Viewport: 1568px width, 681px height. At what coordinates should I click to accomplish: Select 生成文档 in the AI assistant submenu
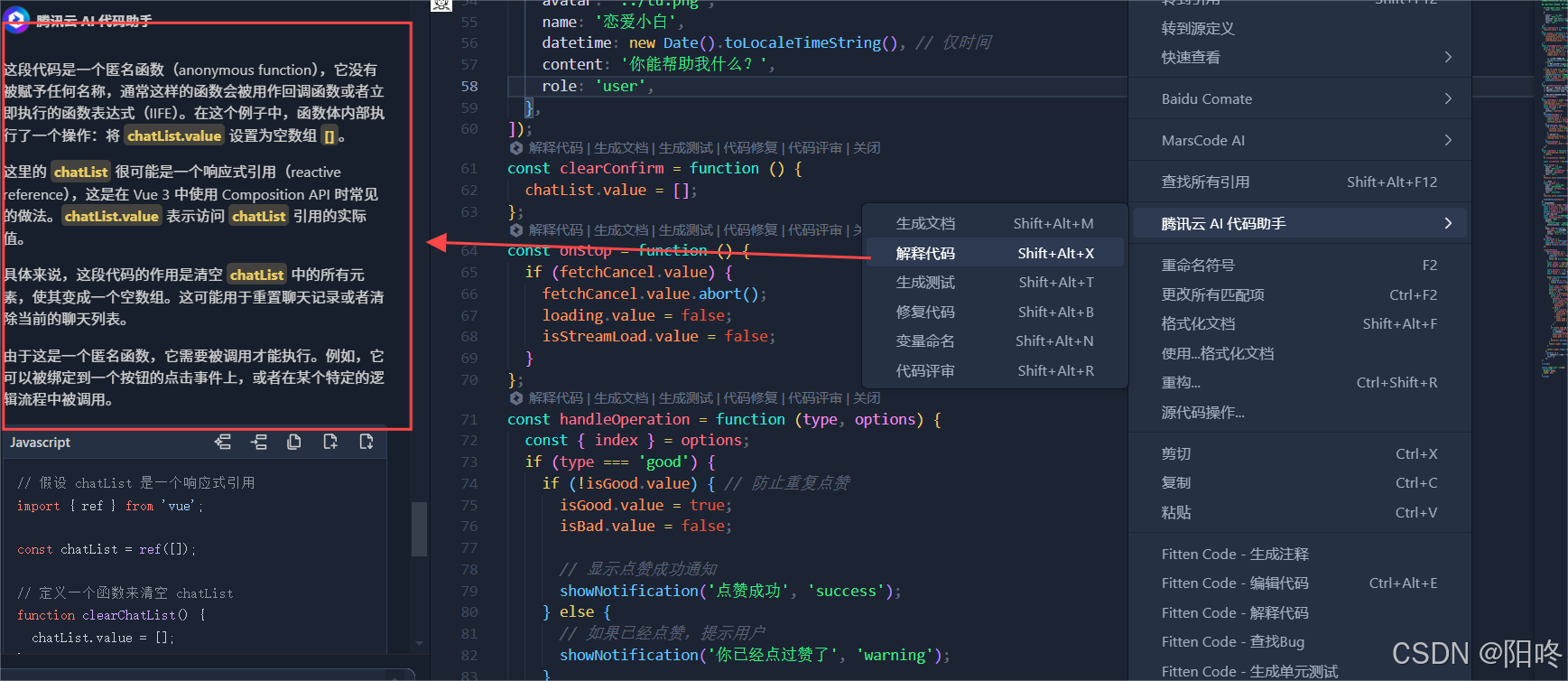[x=995, y=223]
